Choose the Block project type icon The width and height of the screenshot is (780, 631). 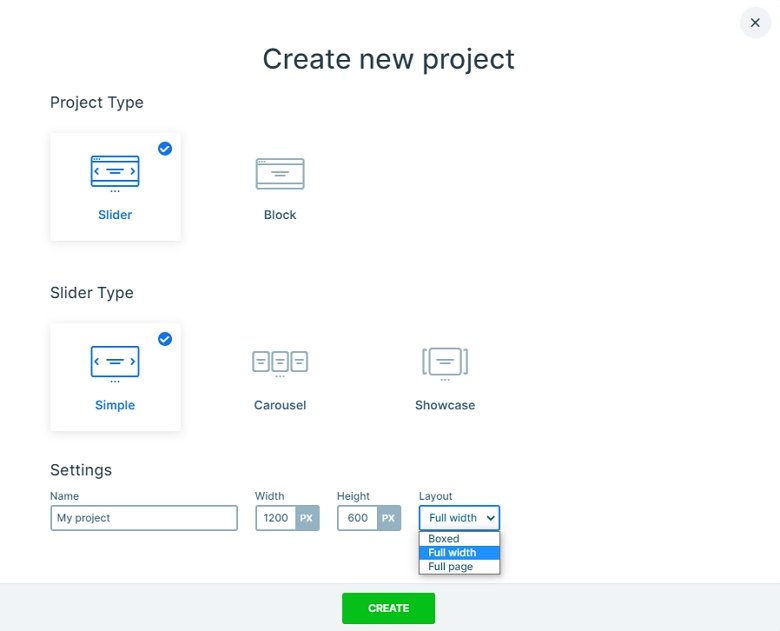point(280,174)
